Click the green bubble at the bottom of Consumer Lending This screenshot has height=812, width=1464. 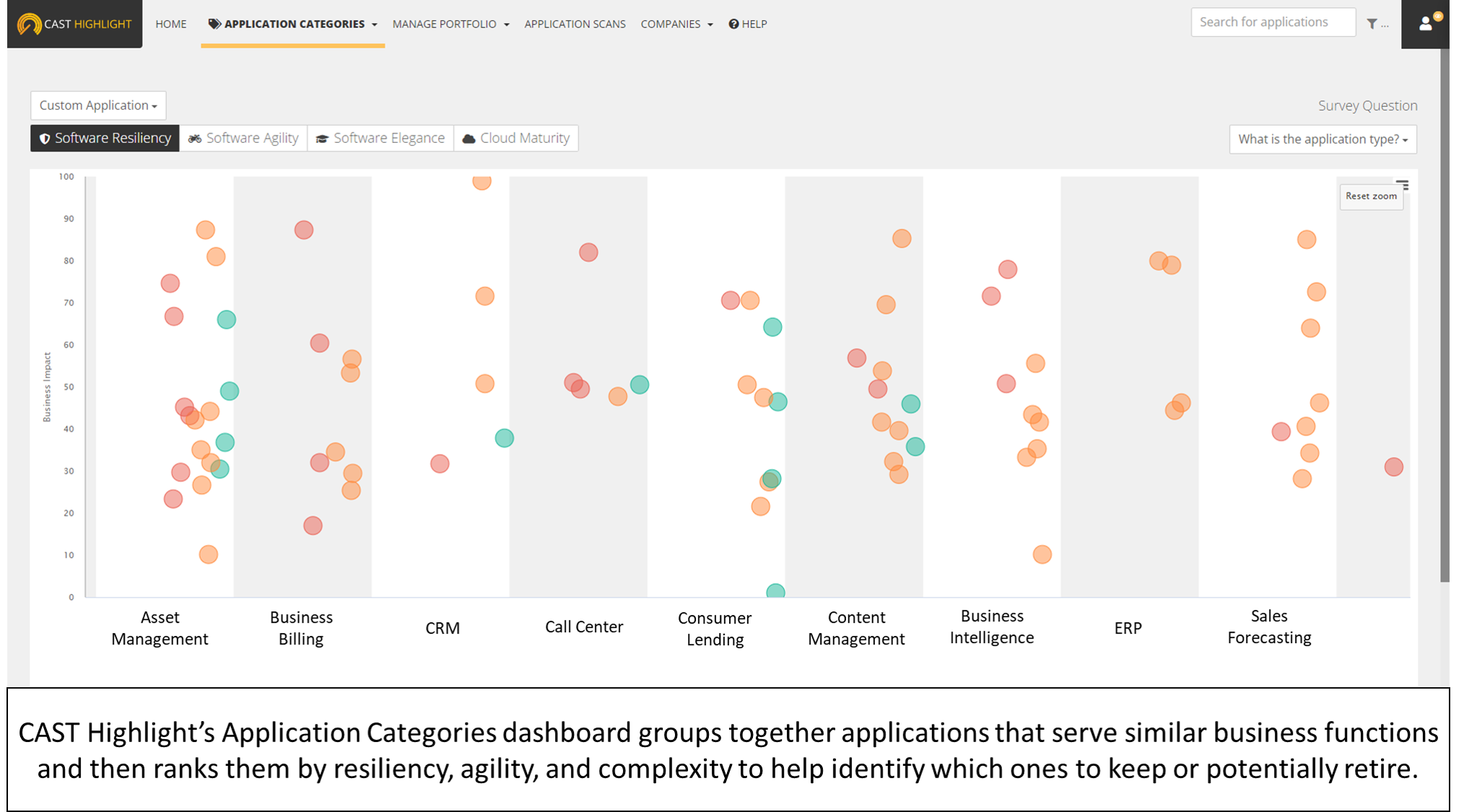click(x=775, y=592)
